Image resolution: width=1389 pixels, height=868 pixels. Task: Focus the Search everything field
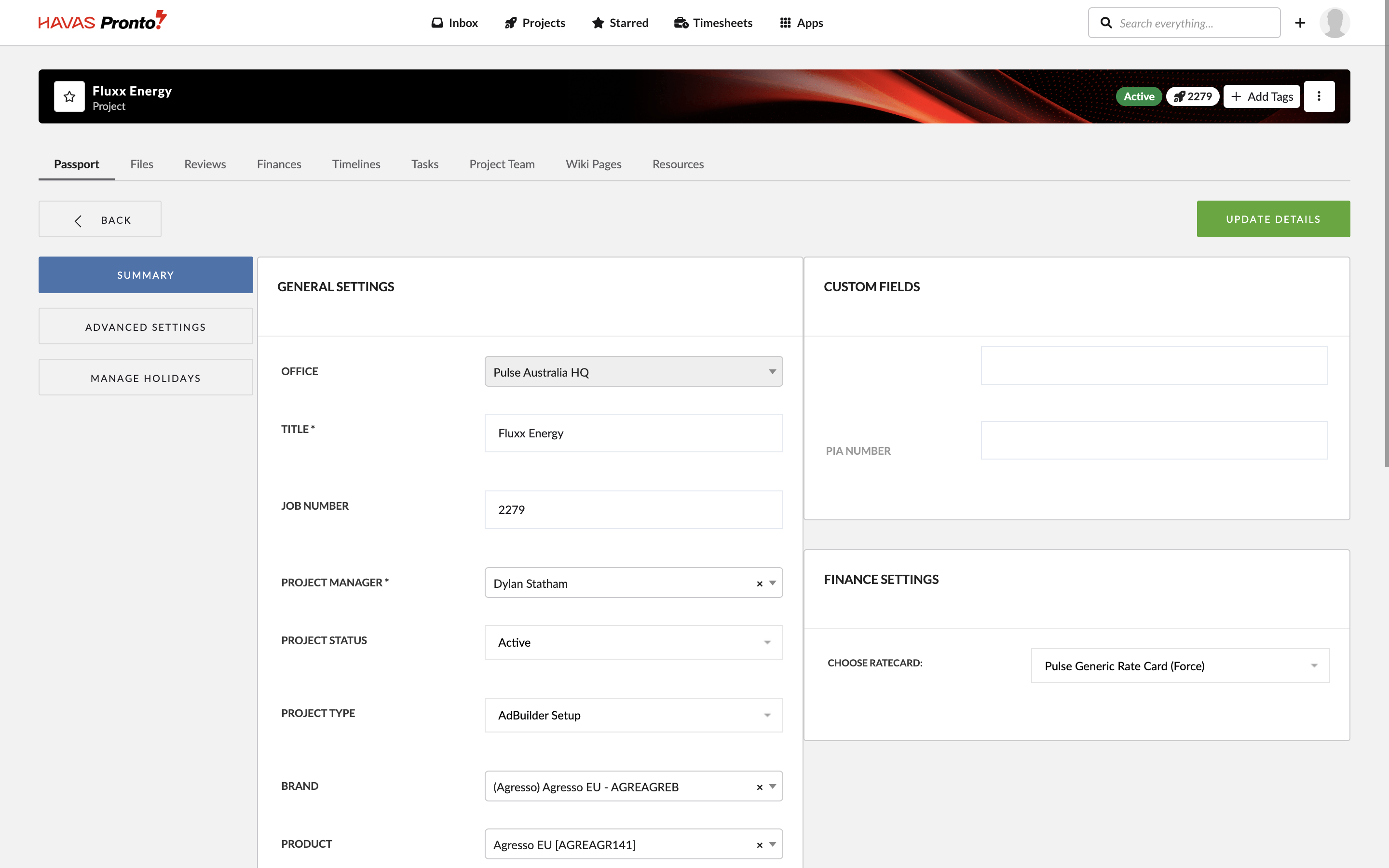[1184, 23]
